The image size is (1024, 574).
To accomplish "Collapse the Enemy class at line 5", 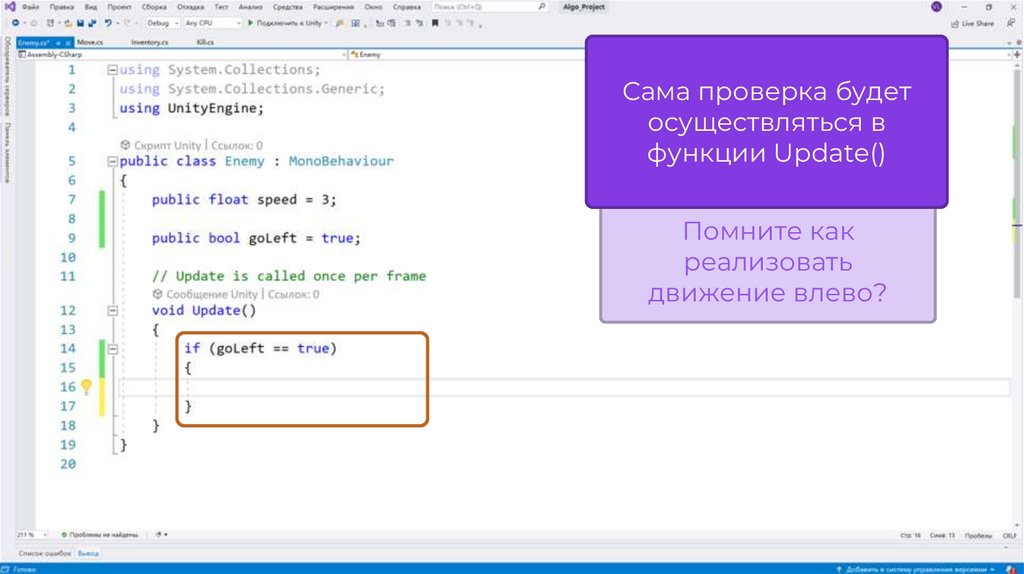I will (x=112, y=161).
